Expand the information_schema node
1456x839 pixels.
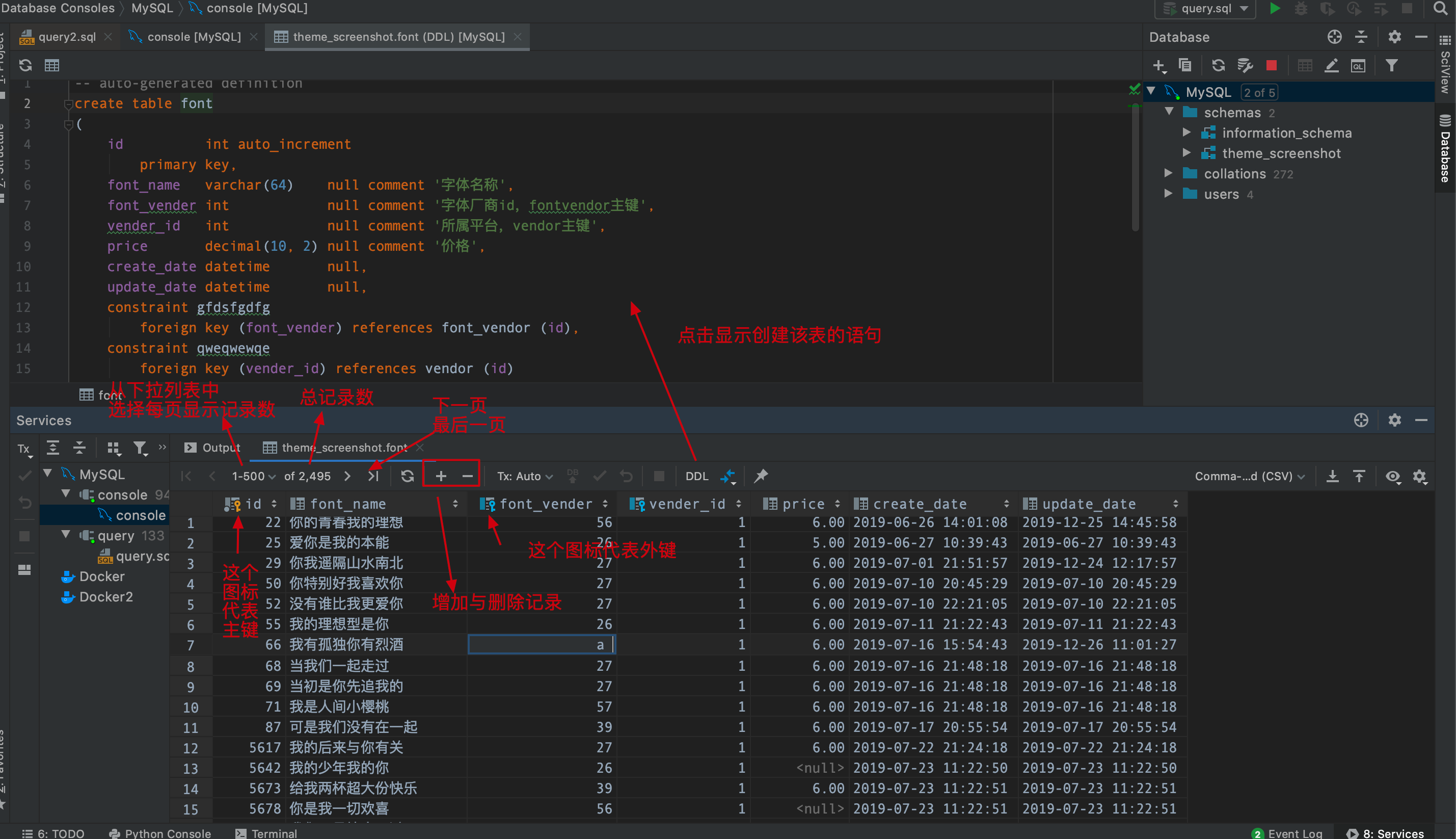[1187, 133]
